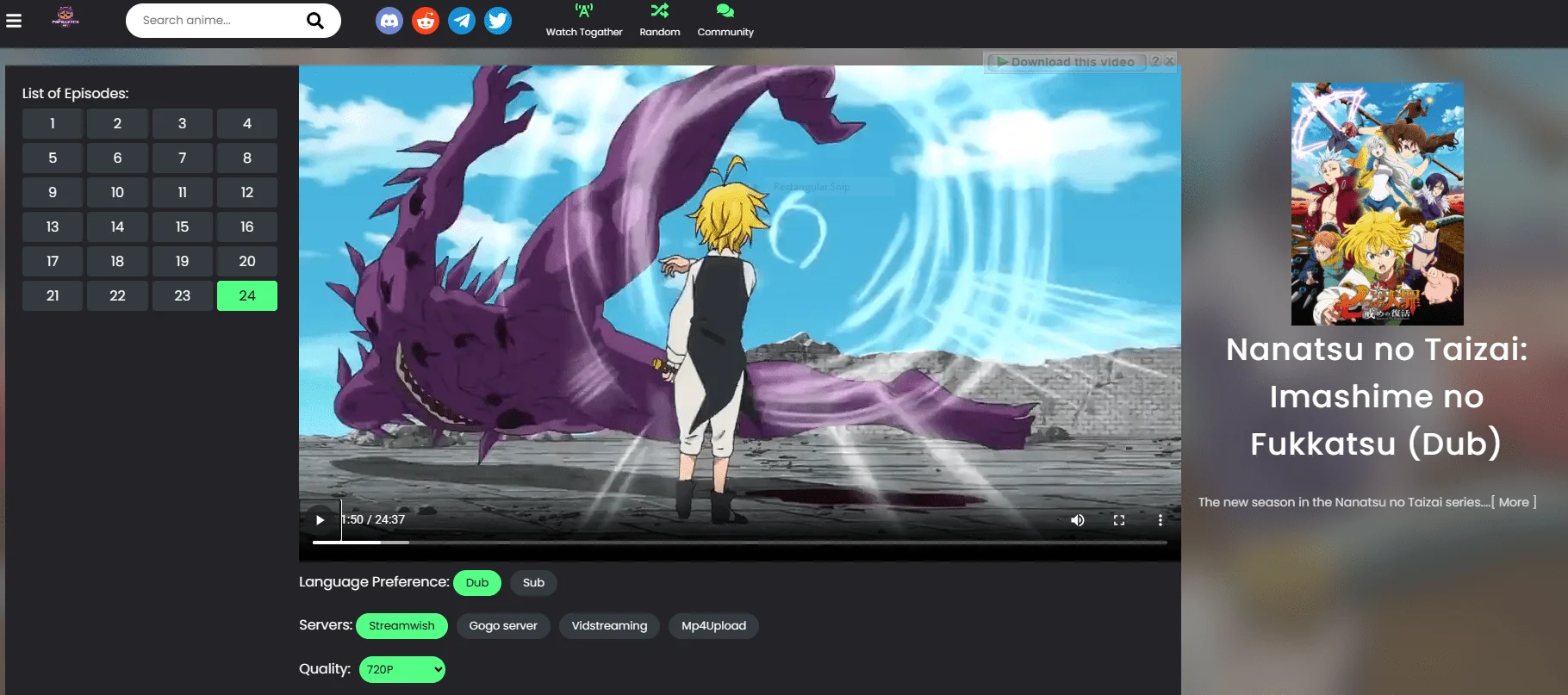The height and width of the screenshot is (695, 1568).
Task: Open the 720P quality dropdown
Action: click(402, 669)
